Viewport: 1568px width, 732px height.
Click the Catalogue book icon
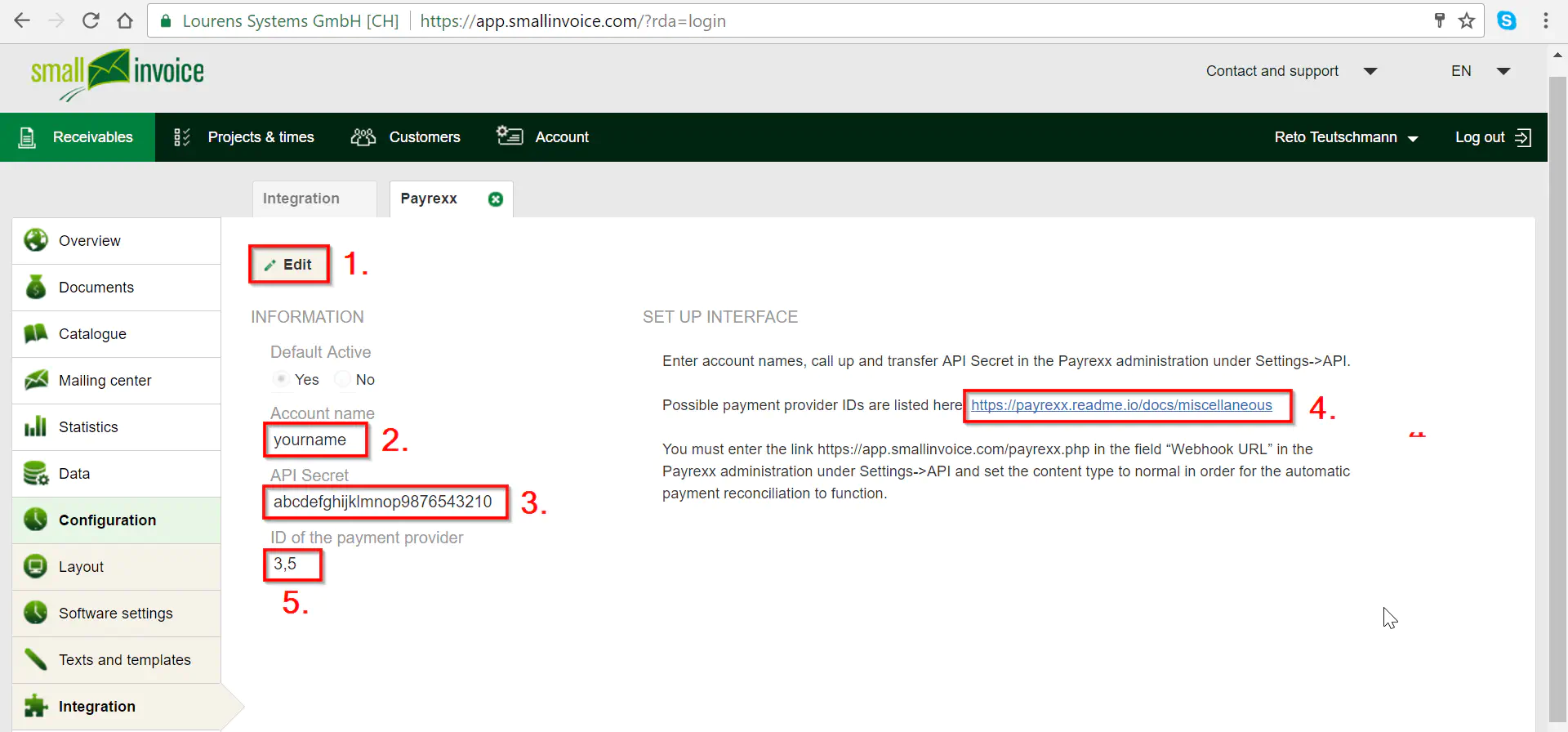coord(35,334)
